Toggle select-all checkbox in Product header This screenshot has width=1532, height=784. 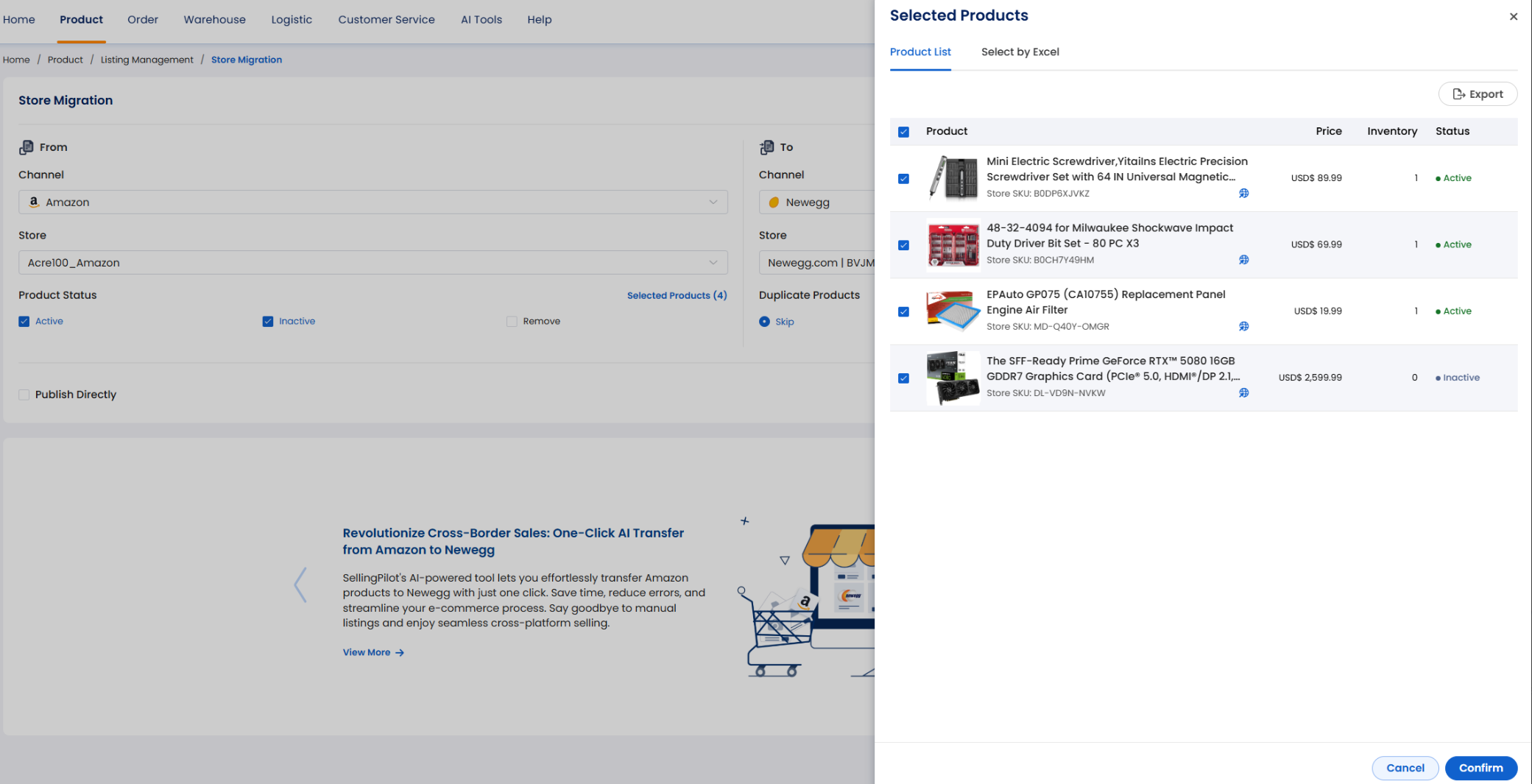point(903,132)
